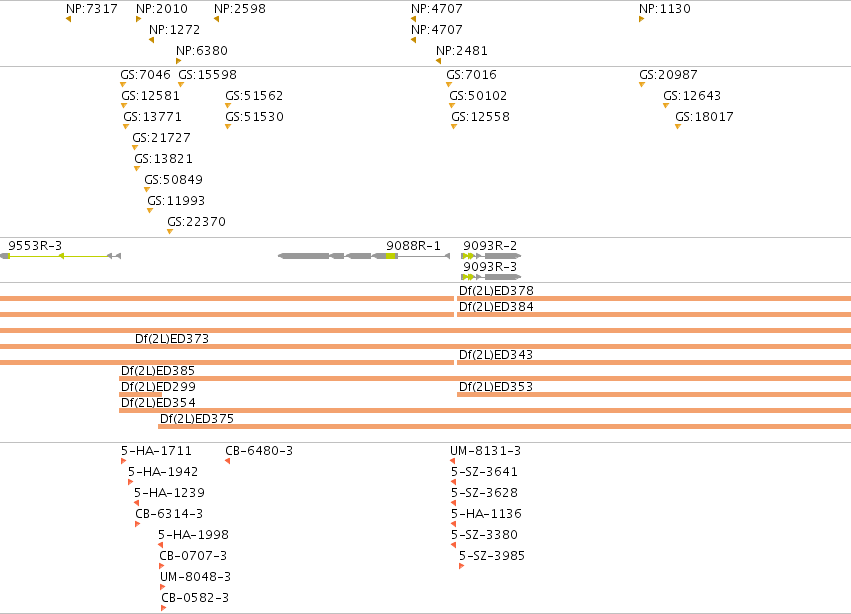Image resolution: width=851 pixels, height=614 pixels.
Task: Click the red arrow under CB-0582-3
Action: click(x=163, y=608)
